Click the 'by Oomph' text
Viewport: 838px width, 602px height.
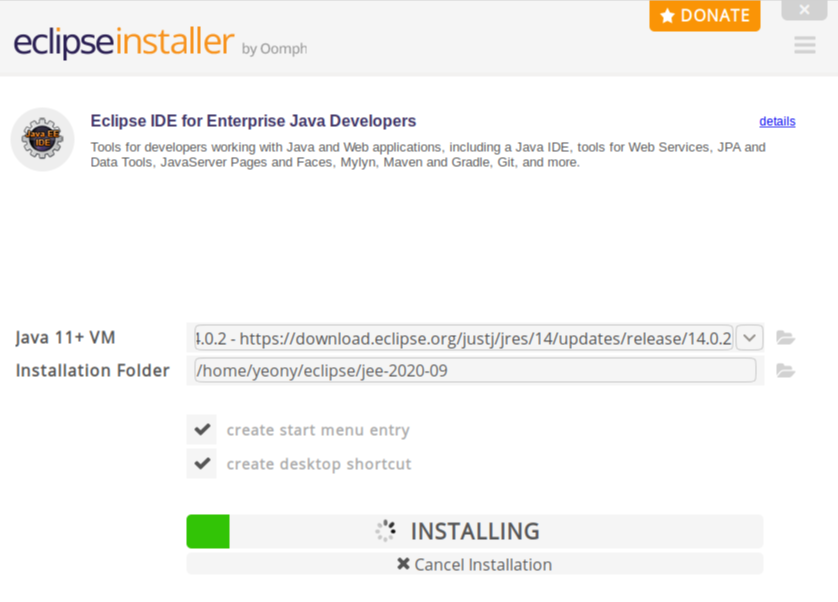274,49
